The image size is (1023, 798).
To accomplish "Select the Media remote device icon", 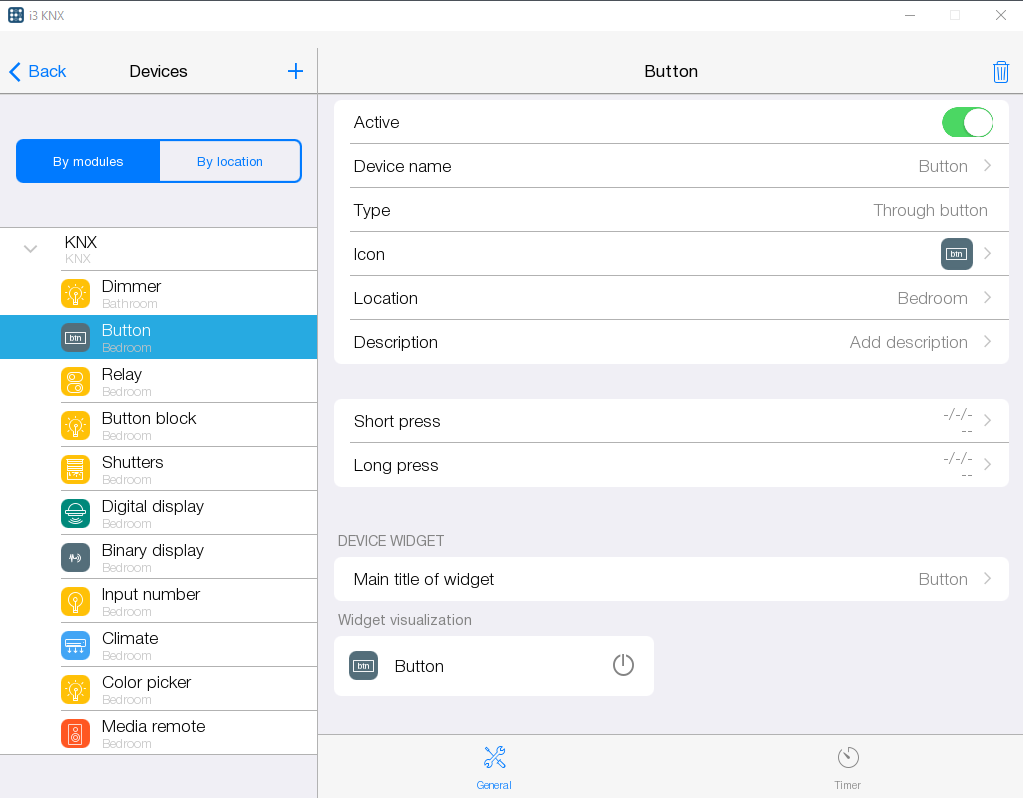I will (x=75, y=733).
